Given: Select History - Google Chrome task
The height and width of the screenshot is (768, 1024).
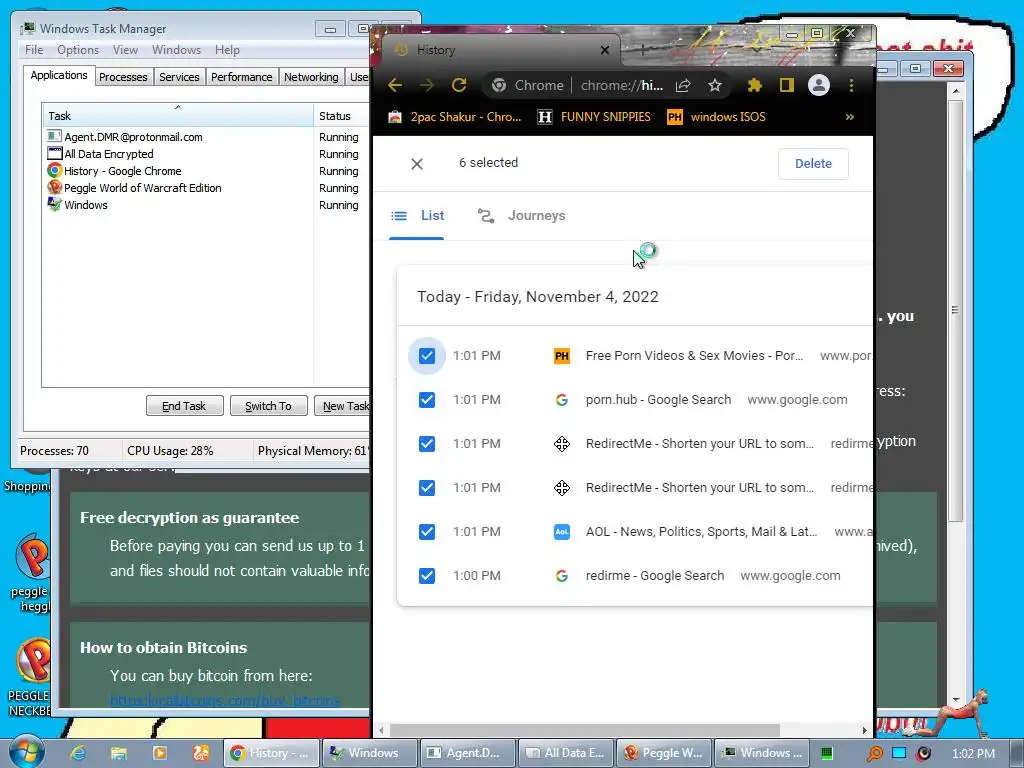Looking at the screenshot, I should click(122, 171).
